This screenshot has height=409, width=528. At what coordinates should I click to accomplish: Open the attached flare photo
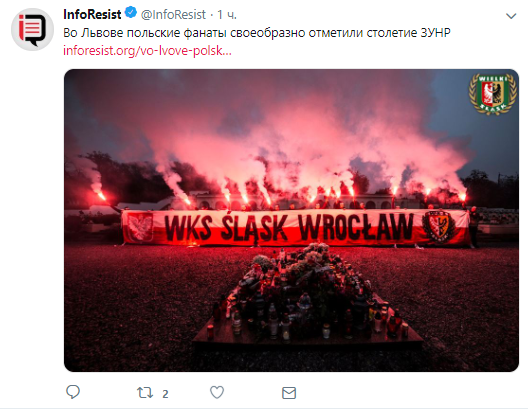point(291,220)
